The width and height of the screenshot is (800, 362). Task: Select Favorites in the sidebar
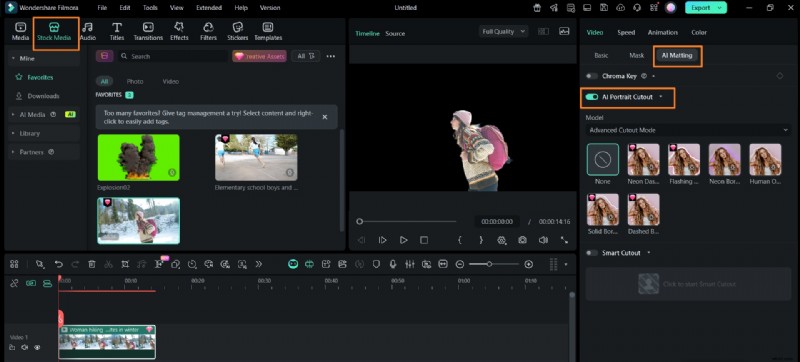pyautogui.click(x=40, y=77)
